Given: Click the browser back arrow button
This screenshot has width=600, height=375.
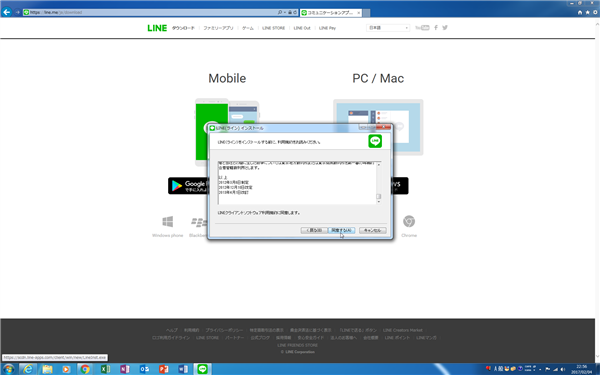Looking at the screenshot, I should pos(7,12).
